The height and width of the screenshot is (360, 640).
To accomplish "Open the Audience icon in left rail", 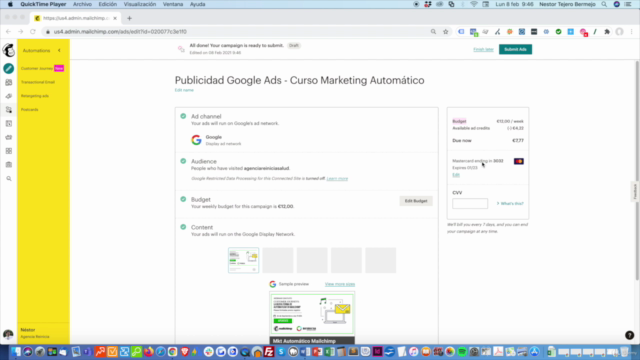I will coord(9,82).
